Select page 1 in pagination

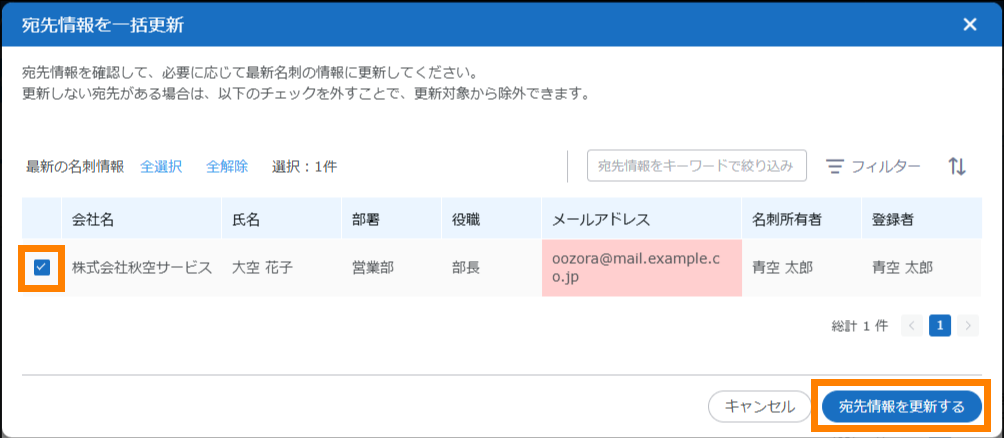click(939, 325)
